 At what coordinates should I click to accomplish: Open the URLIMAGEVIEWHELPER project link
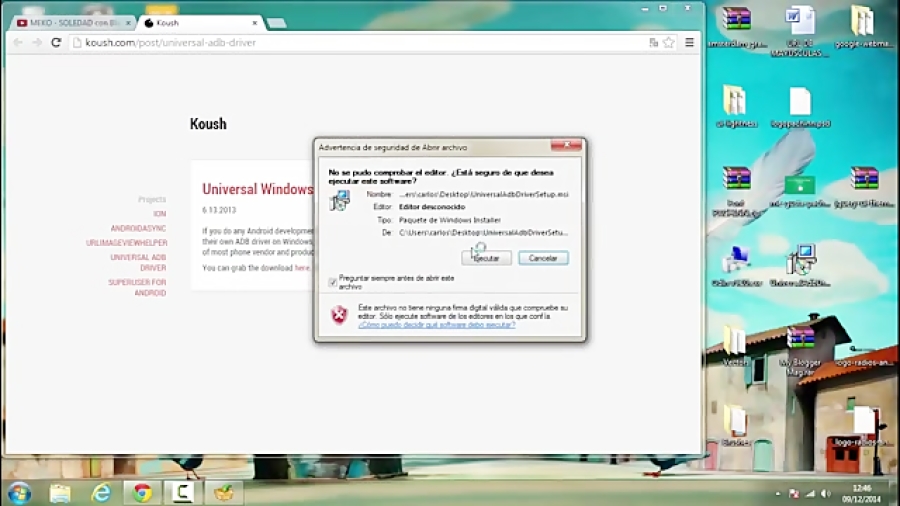coord(127,243)
